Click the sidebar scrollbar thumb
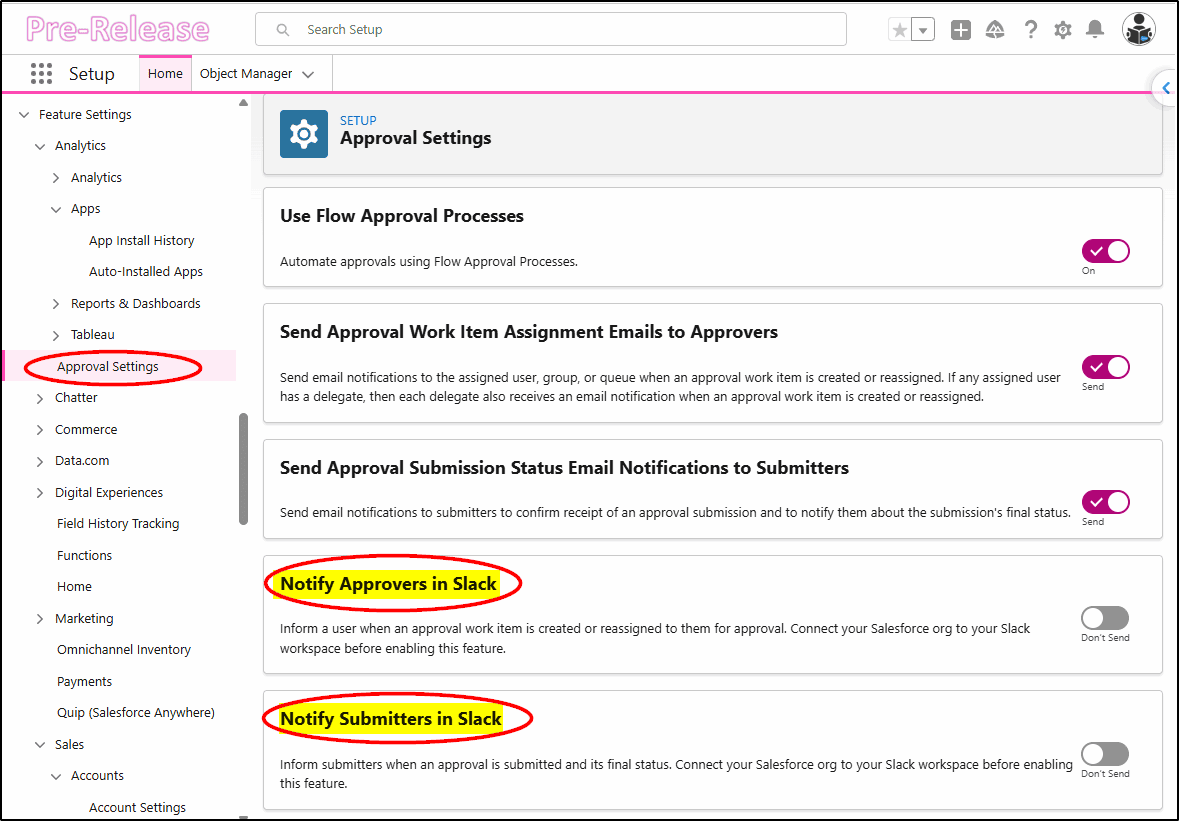Screen dimensions: 1179x821 coord(243,468)
